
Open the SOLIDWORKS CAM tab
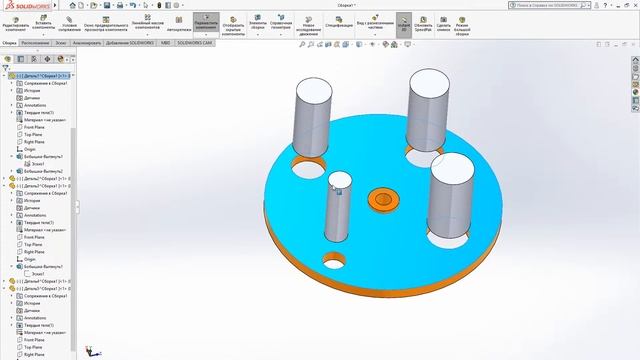tap(195, 43)
